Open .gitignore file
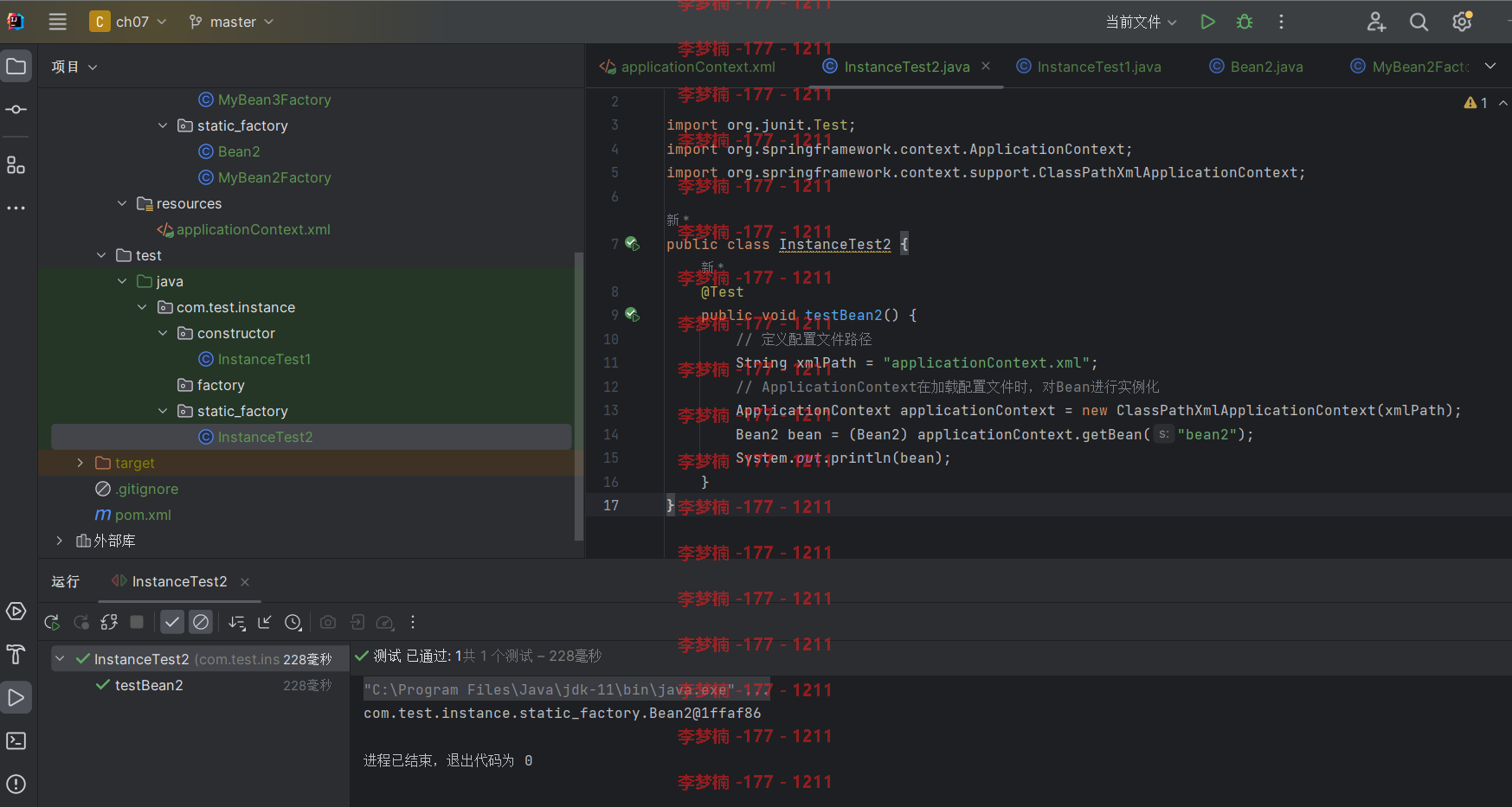Image resolution: width=1512 pixels, height=807 pixels. pyautogui.click(x=147, y=489)
